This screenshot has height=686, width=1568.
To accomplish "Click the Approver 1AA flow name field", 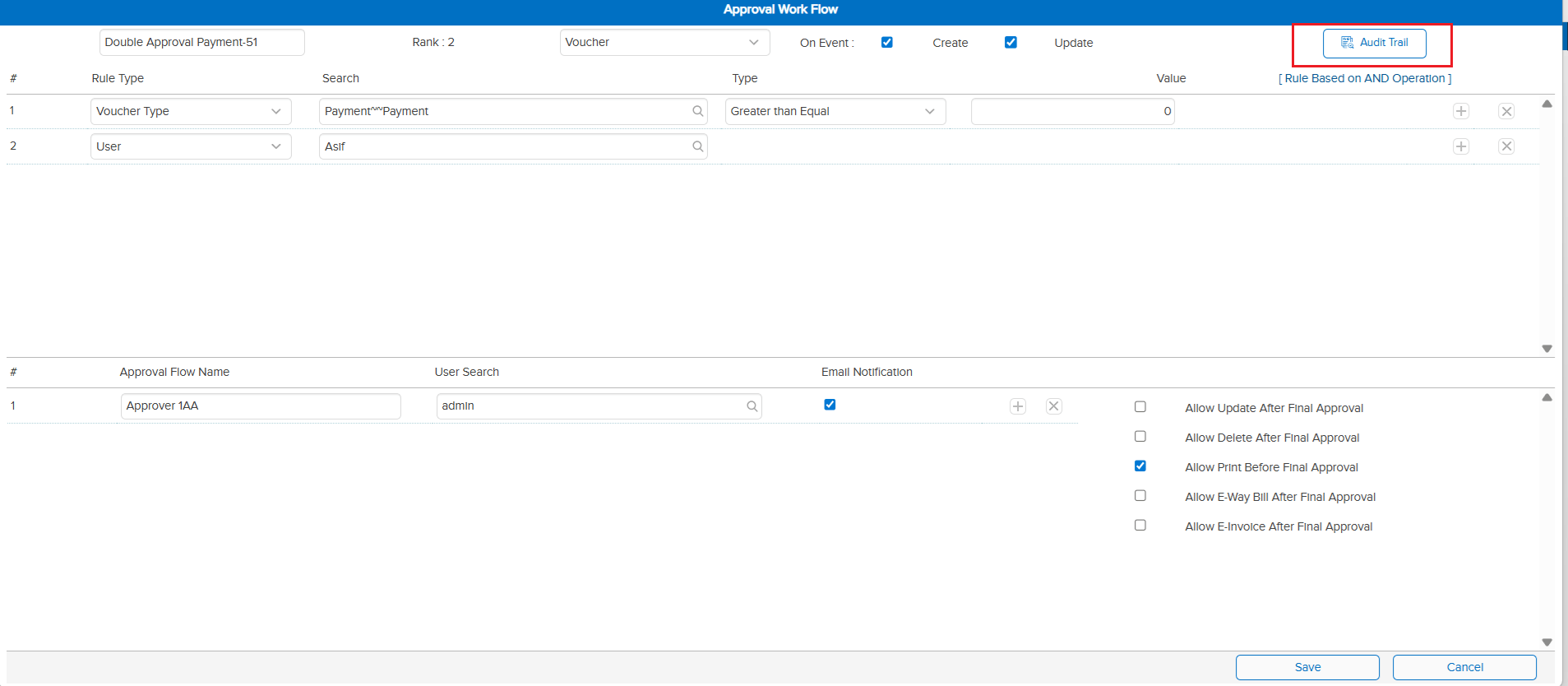I will pos(261,406).
